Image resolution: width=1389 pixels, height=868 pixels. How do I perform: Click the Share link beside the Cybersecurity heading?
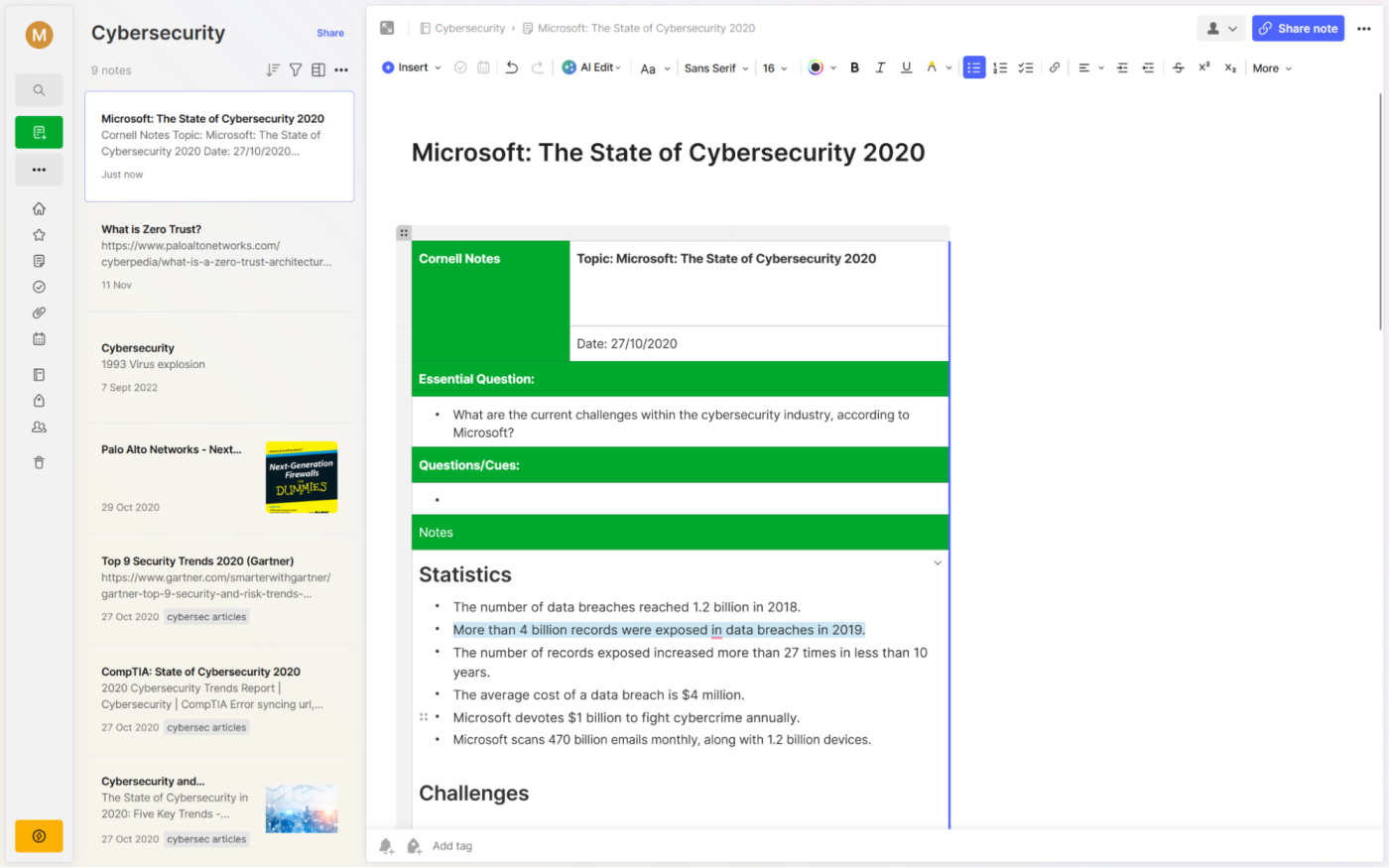330,33
